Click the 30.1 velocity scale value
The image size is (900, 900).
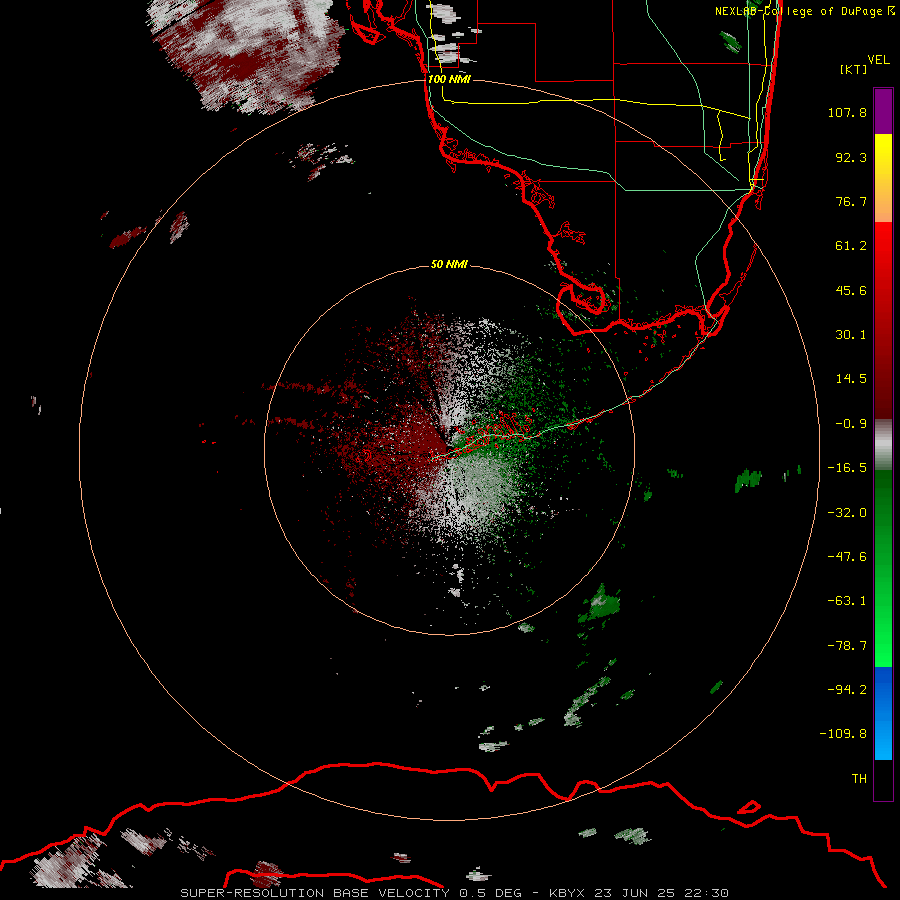[x=851, y=335]
